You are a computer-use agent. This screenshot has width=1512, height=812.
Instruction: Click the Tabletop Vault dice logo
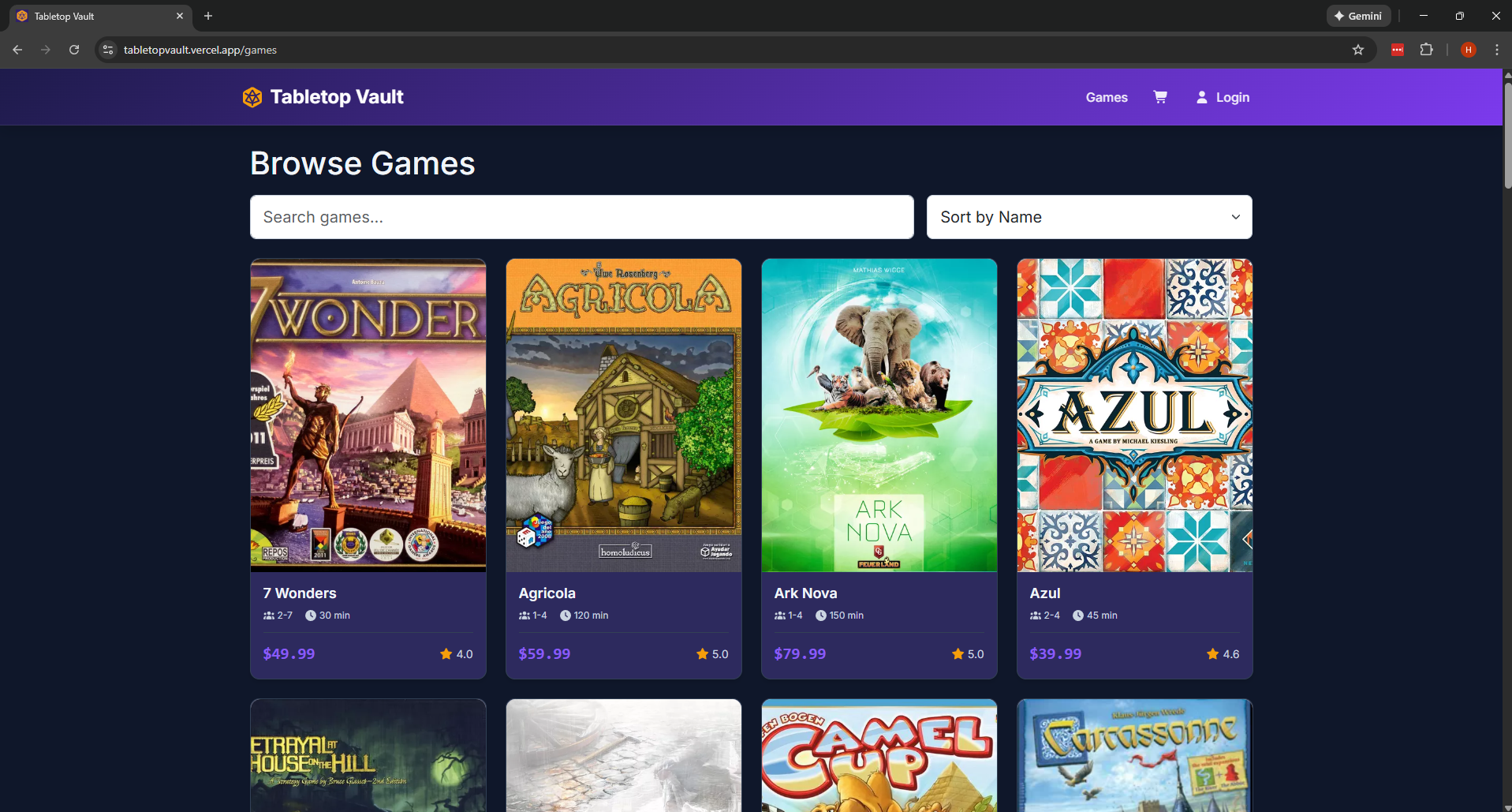pyautogui.click(x=252, y=96)
